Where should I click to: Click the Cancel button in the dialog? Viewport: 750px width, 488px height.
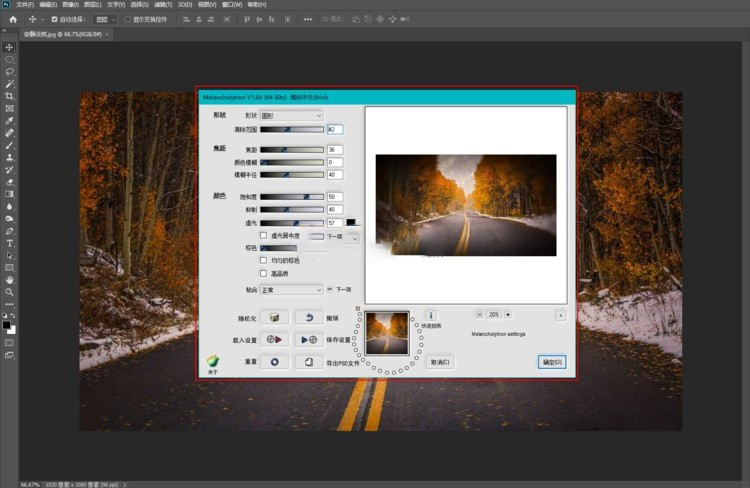coord(440,362)
